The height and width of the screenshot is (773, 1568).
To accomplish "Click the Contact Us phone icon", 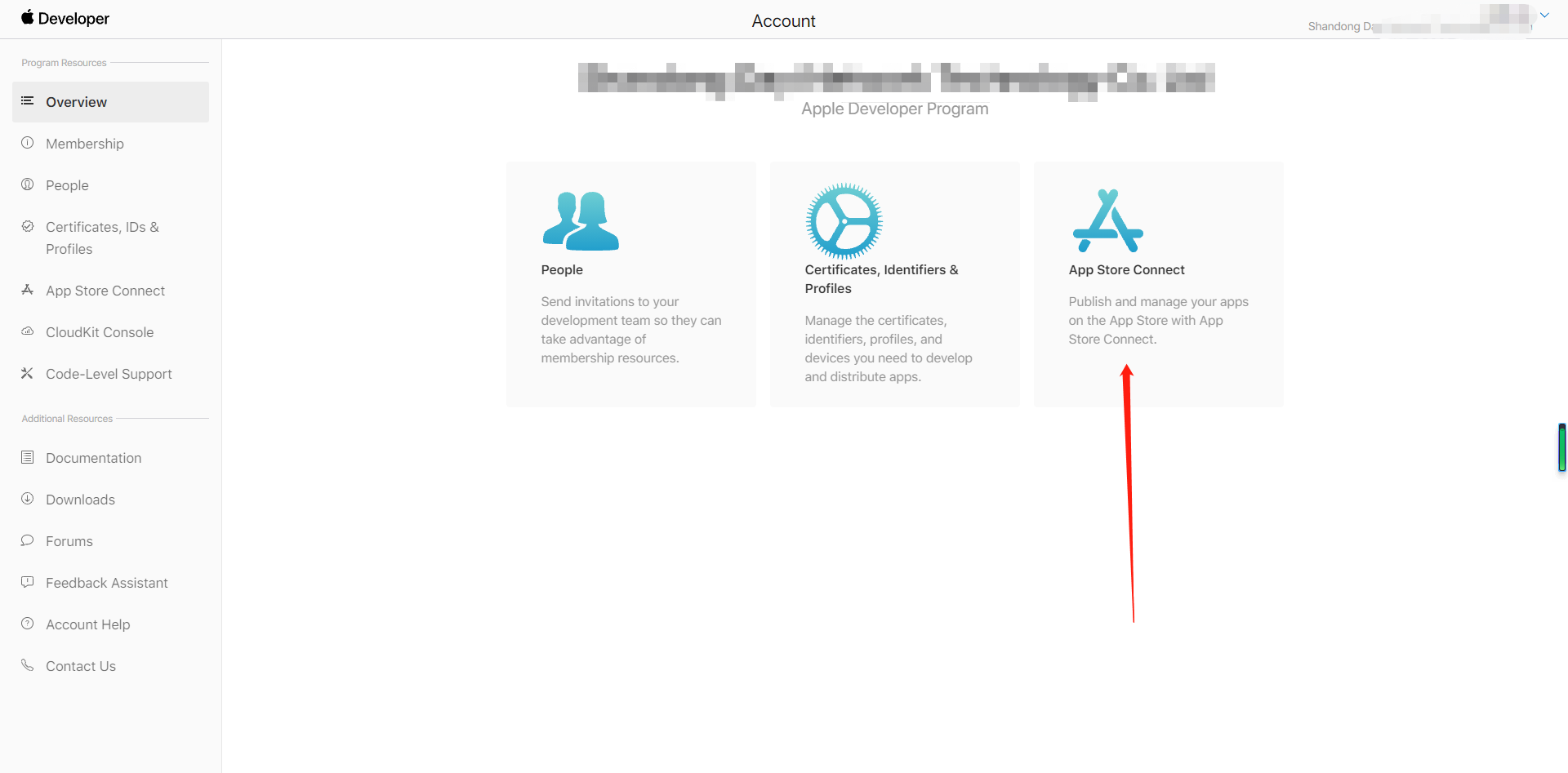I will pyautogui.click(x=27, y=665).
